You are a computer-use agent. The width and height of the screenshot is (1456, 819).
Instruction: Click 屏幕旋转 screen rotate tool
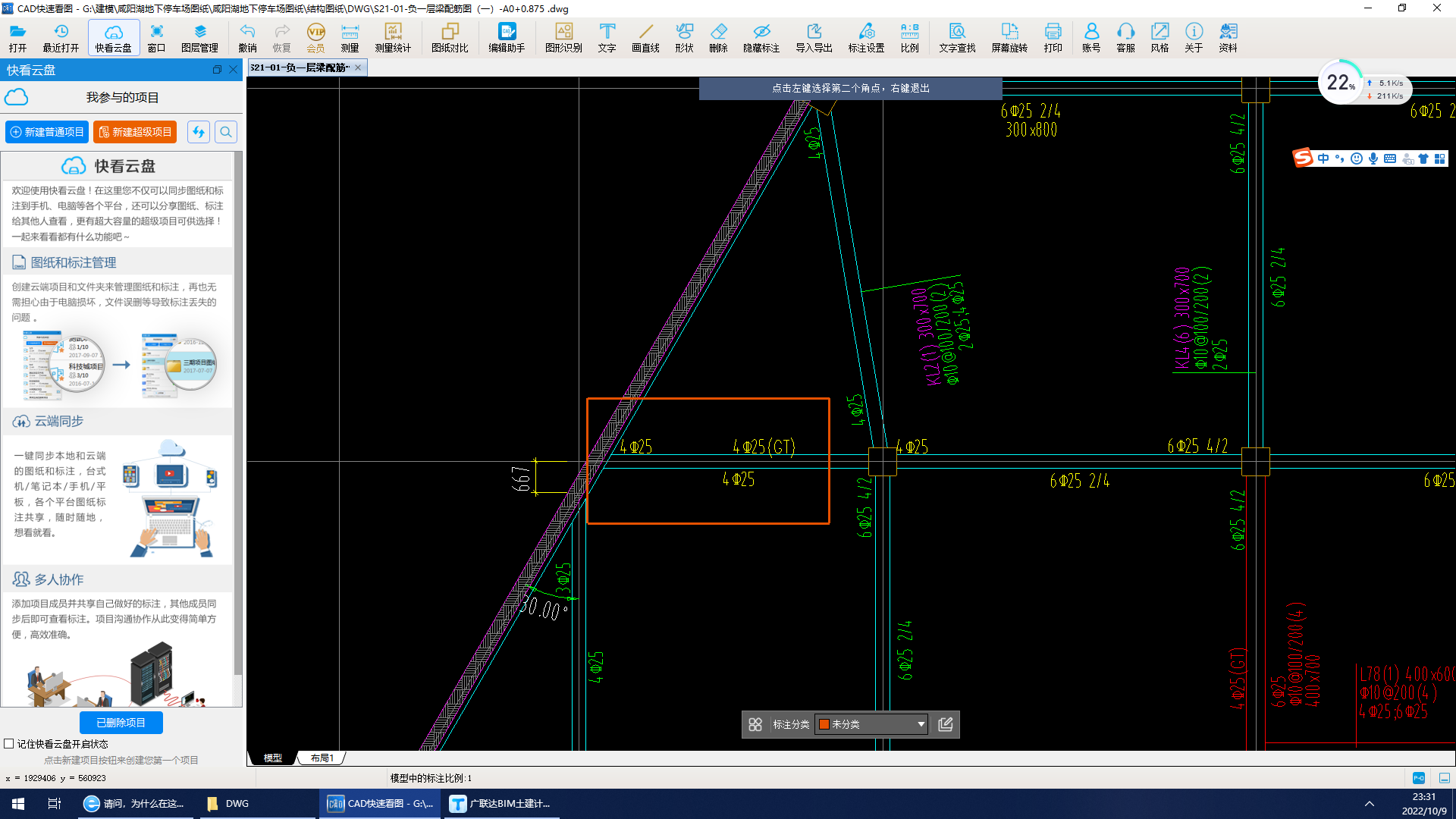click(x=1009, y=37)
